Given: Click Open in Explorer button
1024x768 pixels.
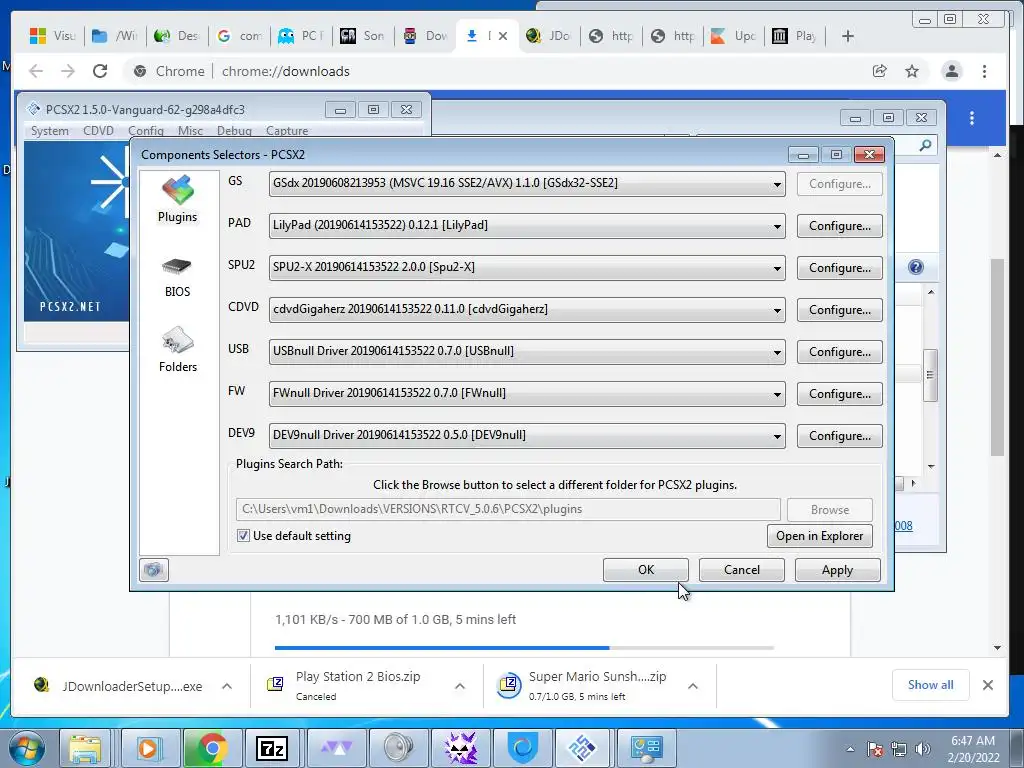Looking at the screenshot, I should [x=820, y=536].
